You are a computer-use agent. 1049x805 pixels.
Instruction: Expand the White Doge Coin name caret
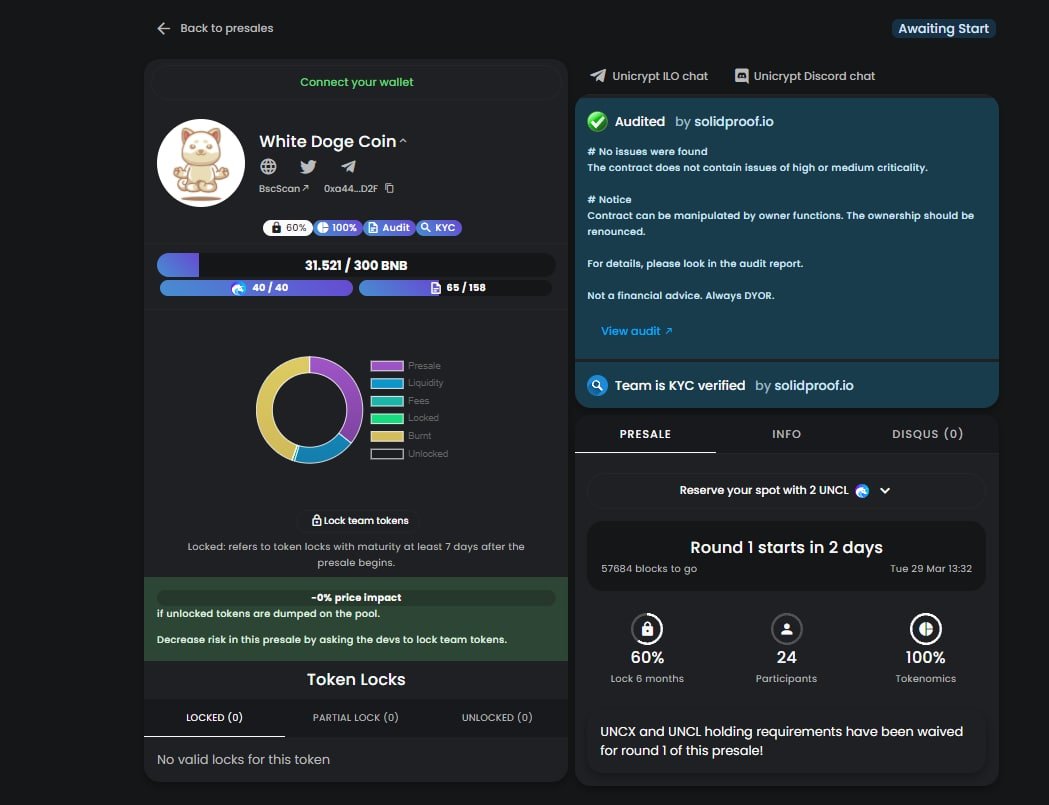click(x=403, y=141)
